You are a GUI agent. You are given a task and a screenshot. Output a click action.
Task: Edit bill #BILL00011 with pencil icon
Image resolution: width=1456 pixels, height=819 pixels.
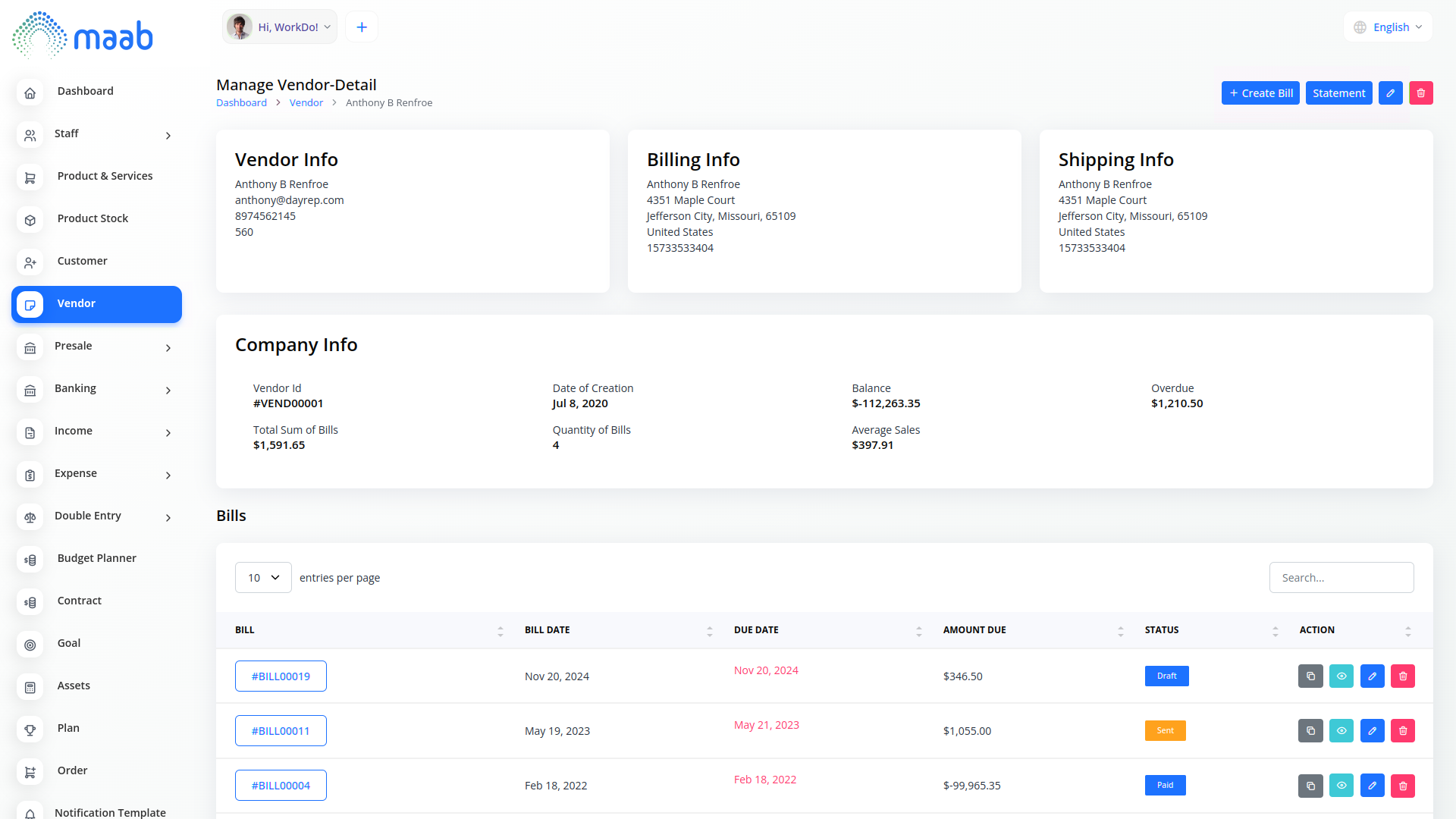(x=1372, y=731)
